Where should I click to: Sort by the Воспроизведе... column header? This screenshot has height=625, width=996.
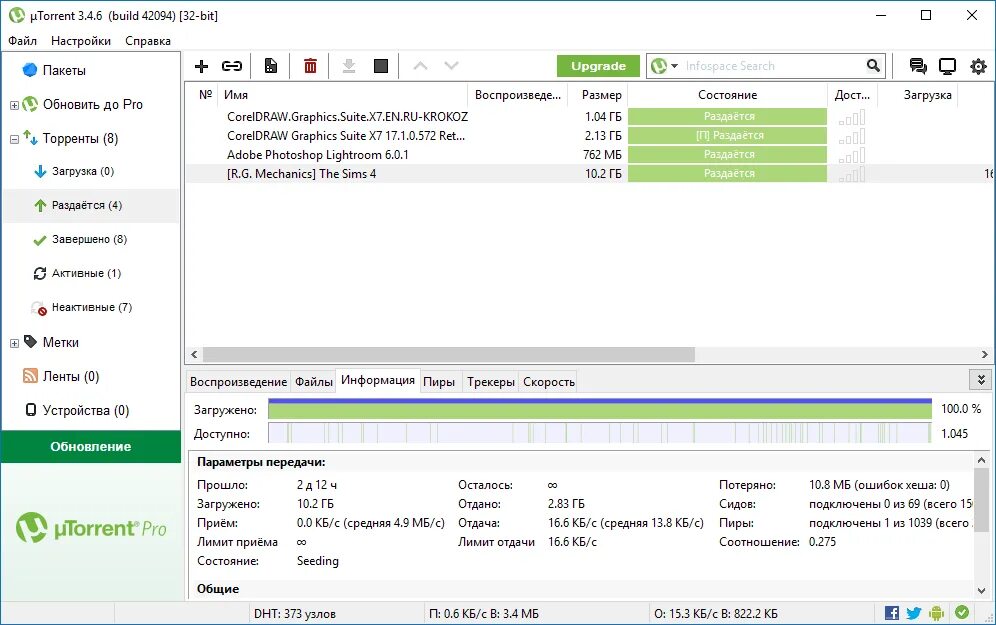518,95
